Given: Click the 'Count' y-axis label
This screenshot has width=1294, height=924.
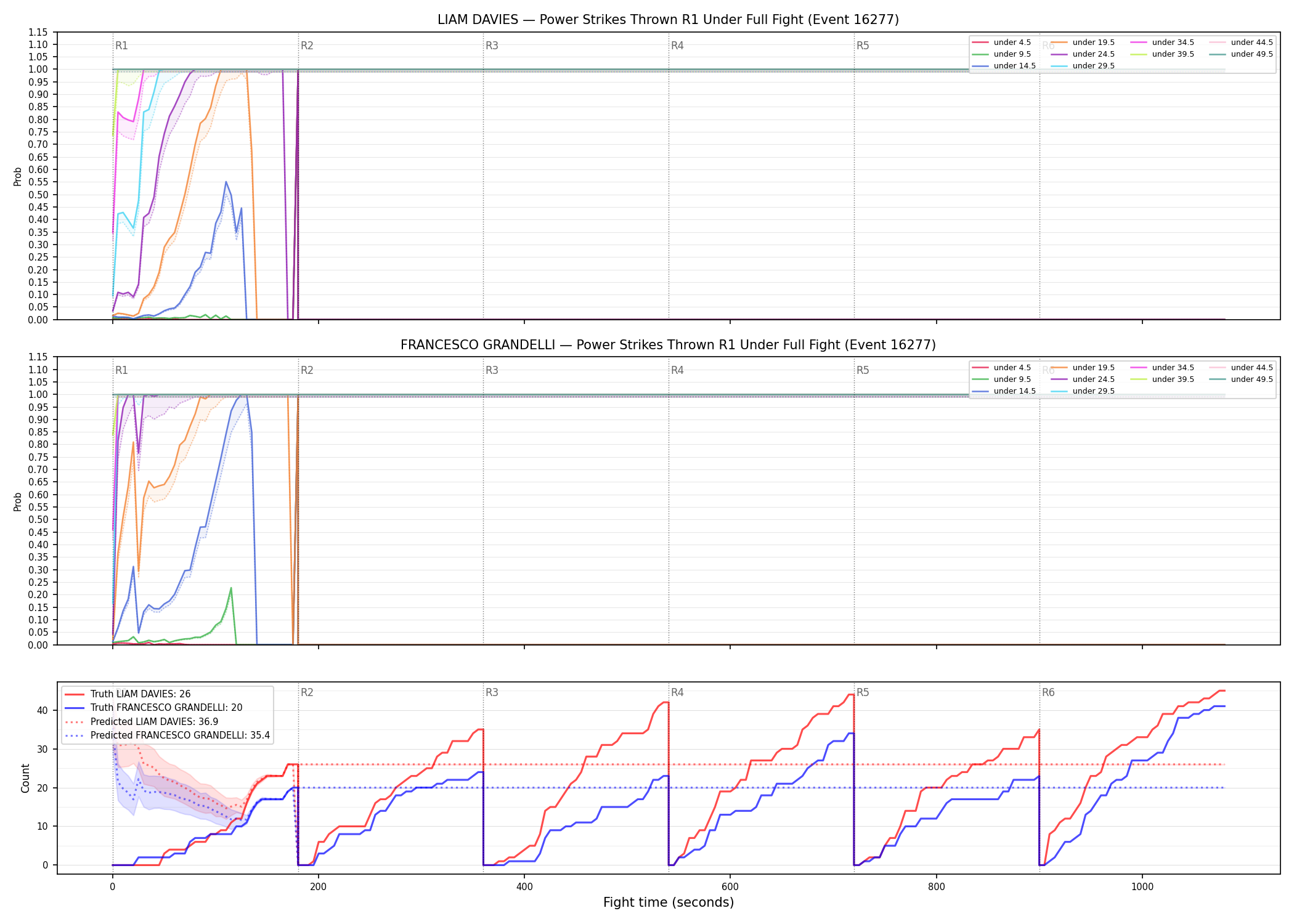Looking at the screenshot, I should [25, 778].
